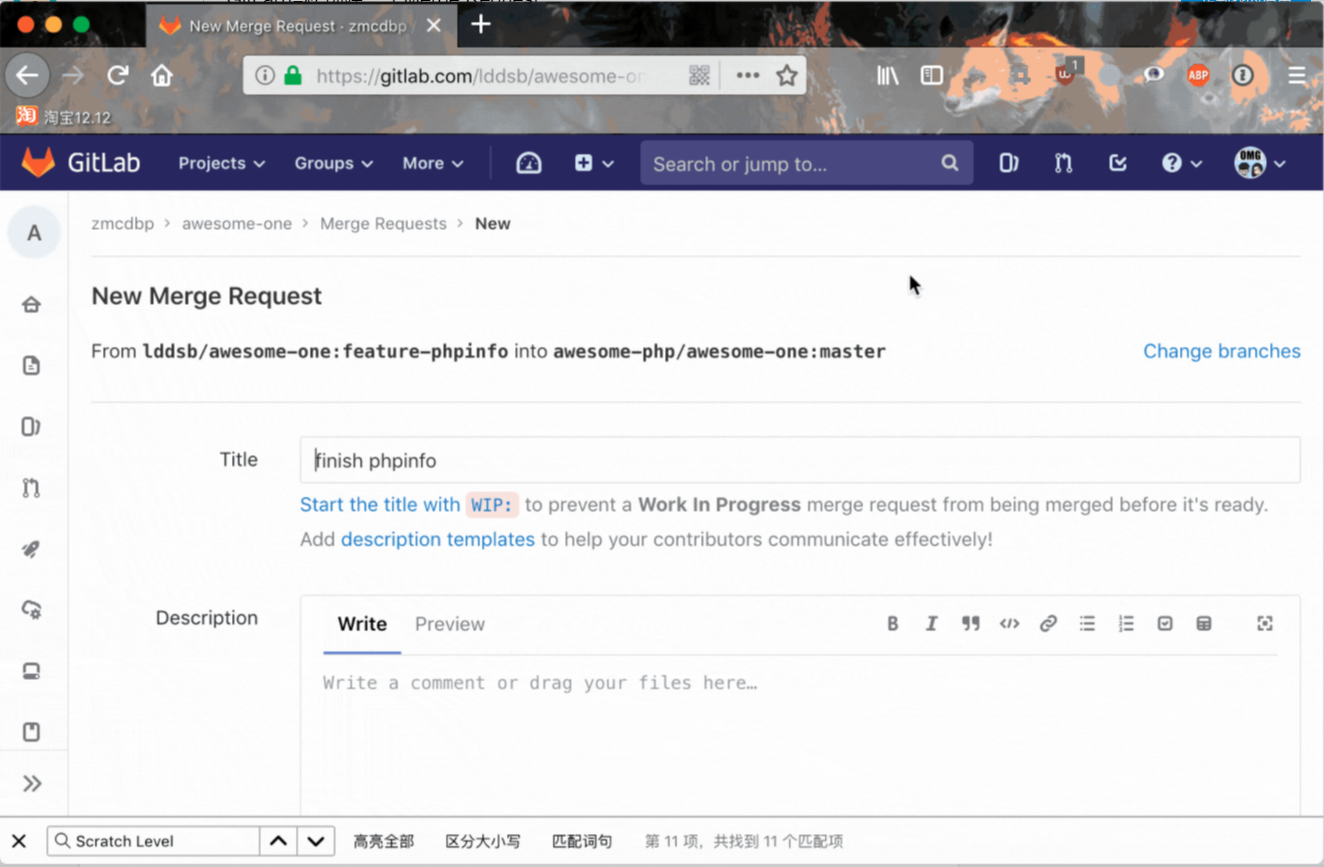Insert a table into the description
Screen dimensions: 1324x867
[x=1204, y=623]
